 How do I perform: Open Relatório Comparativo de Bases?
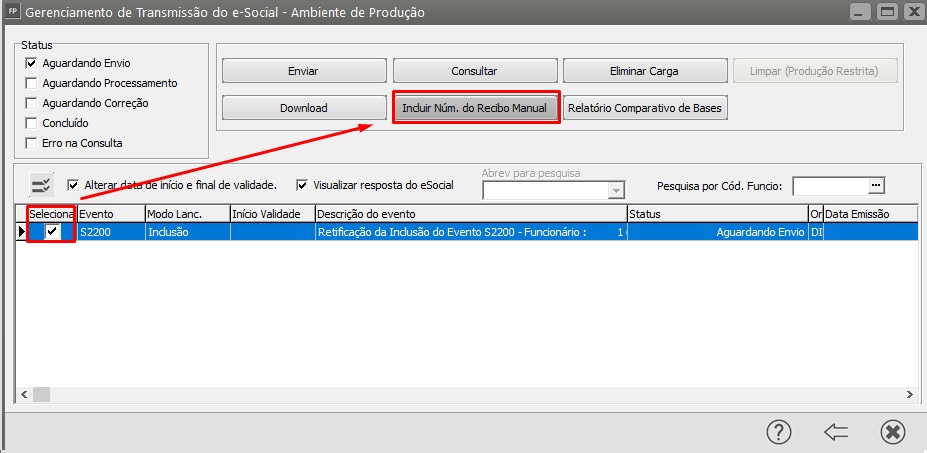(645, 108)
